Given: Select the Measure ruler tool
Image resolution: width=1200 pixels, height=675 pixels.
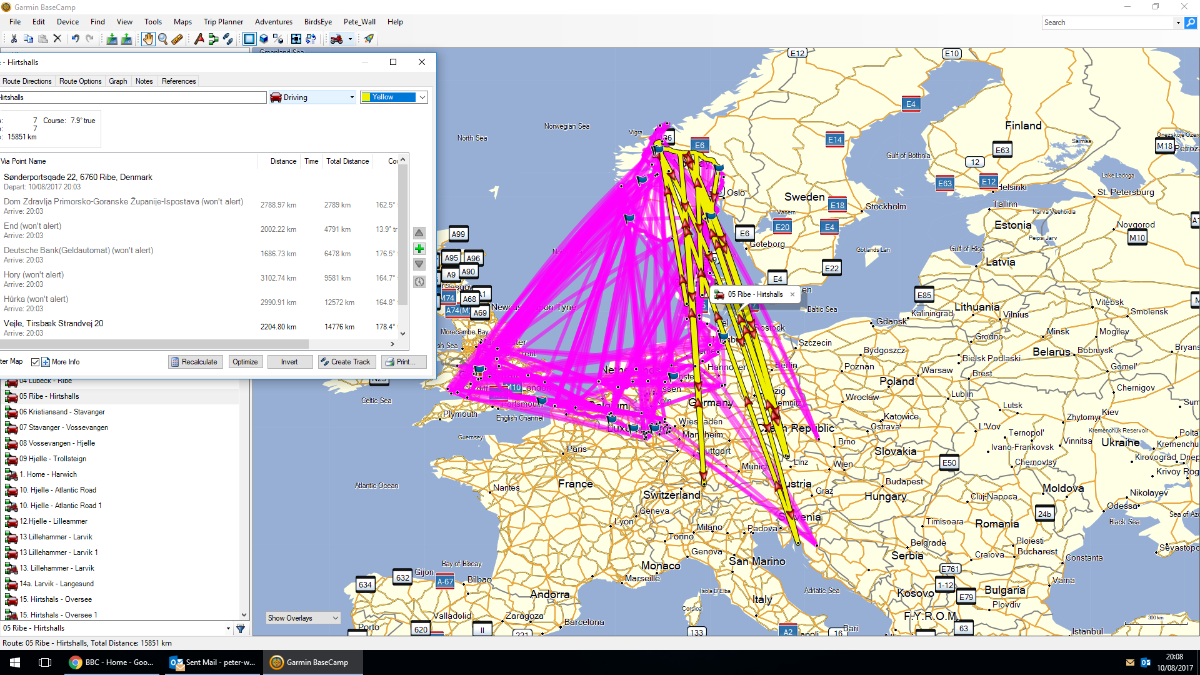Looking at the screenshot, I should pyautogui.click(x=177, y=39).
